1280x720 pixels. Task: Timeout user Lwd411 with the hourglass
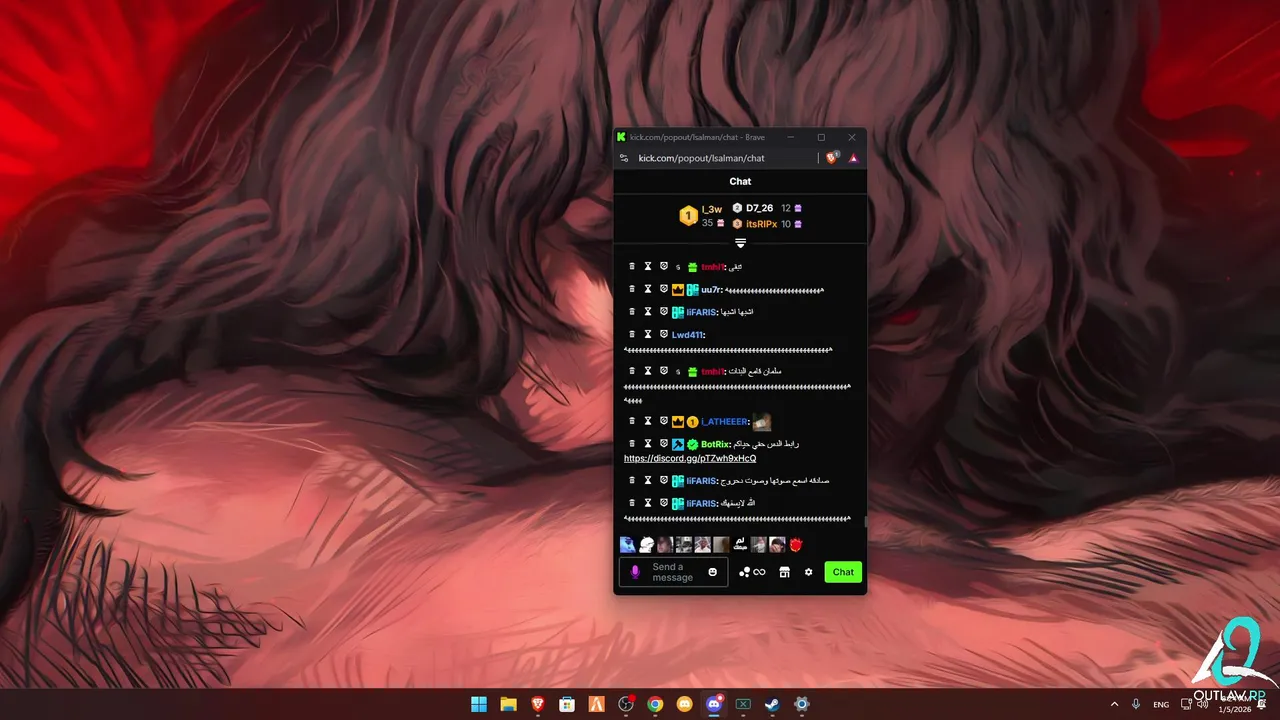click(647, 334)
